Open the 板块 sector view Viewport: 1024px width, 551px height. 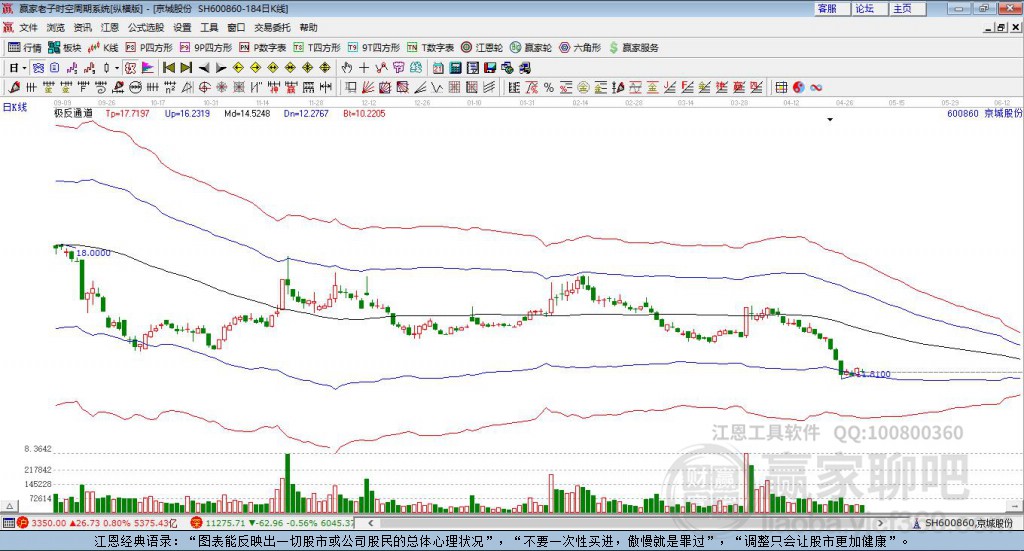[x=65, y=48]
